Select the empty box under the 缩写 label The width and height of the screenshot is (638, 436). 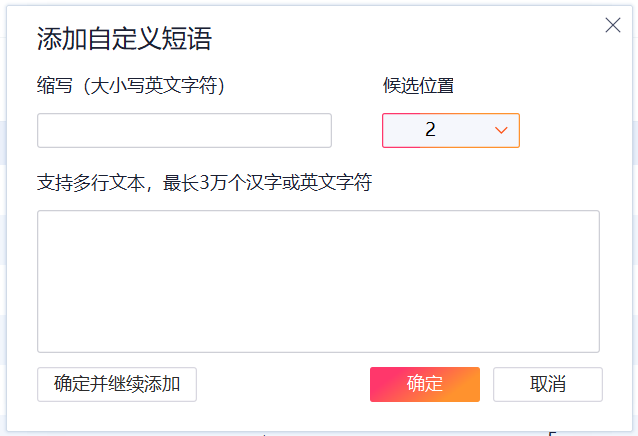point(184,130)
